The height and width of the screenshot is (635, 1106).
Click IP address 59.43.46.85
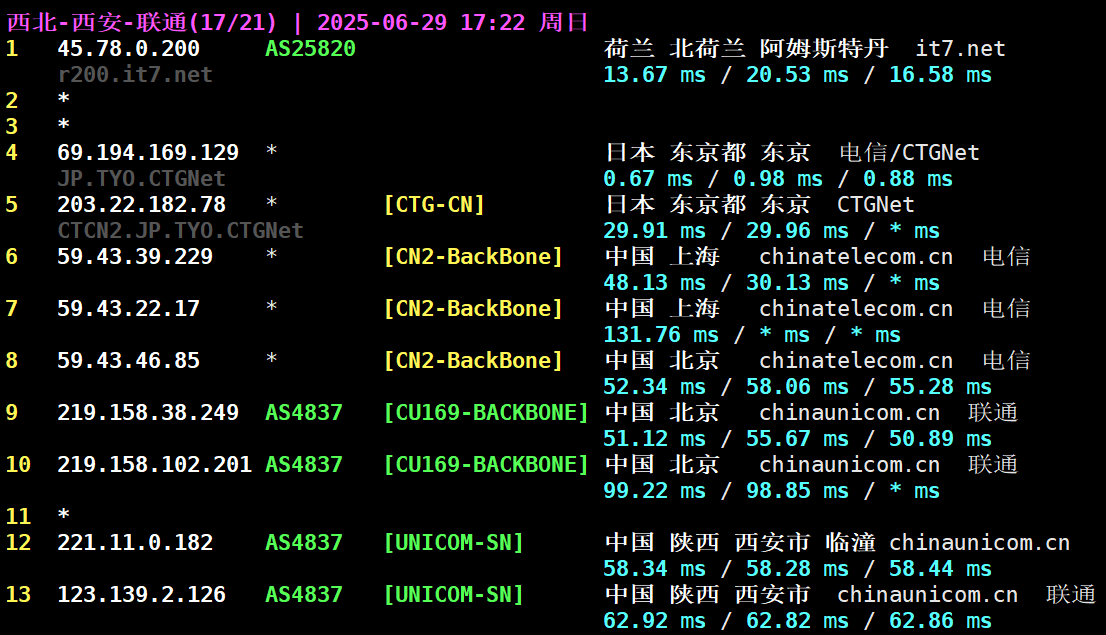[x=128, y=361]
